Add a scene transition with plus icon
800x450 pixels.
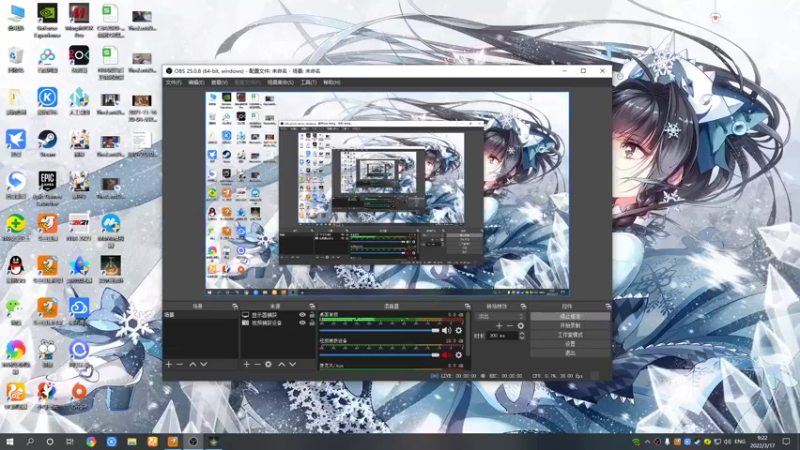pos(499,326)
